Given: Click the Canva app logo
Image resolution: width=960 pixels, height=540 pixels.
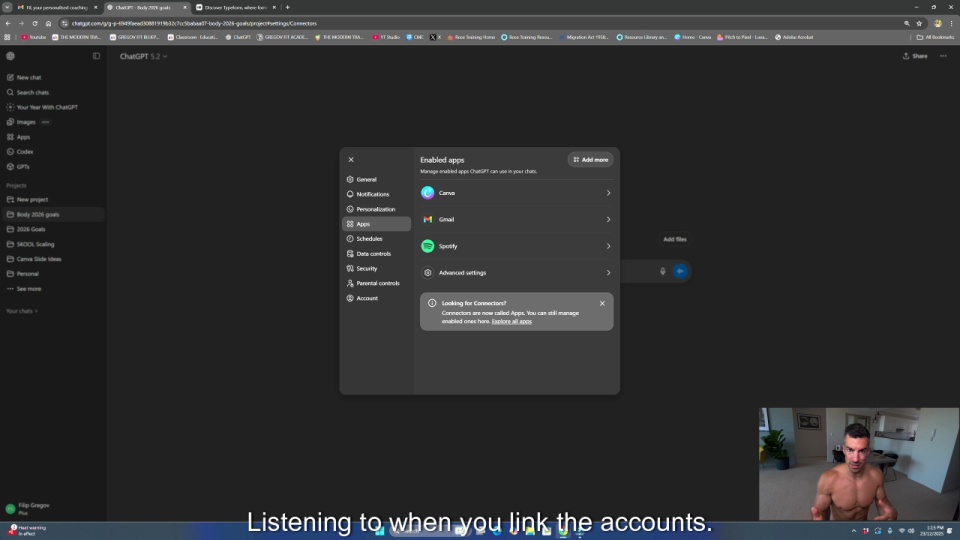Looking at the screenshot, I should 427,193.
